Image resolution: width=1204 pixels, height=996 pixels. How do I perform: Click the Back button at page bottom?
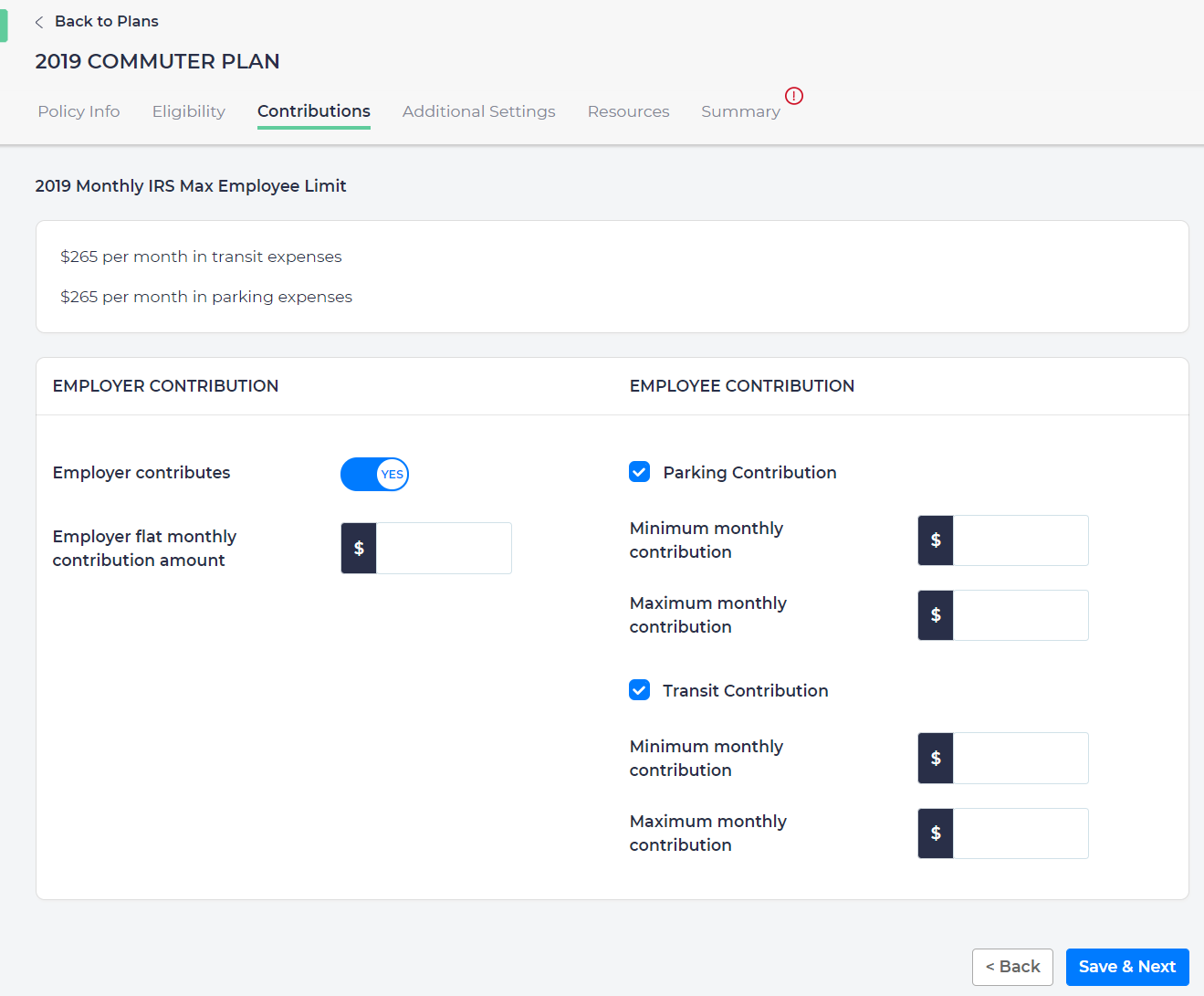1012,966
